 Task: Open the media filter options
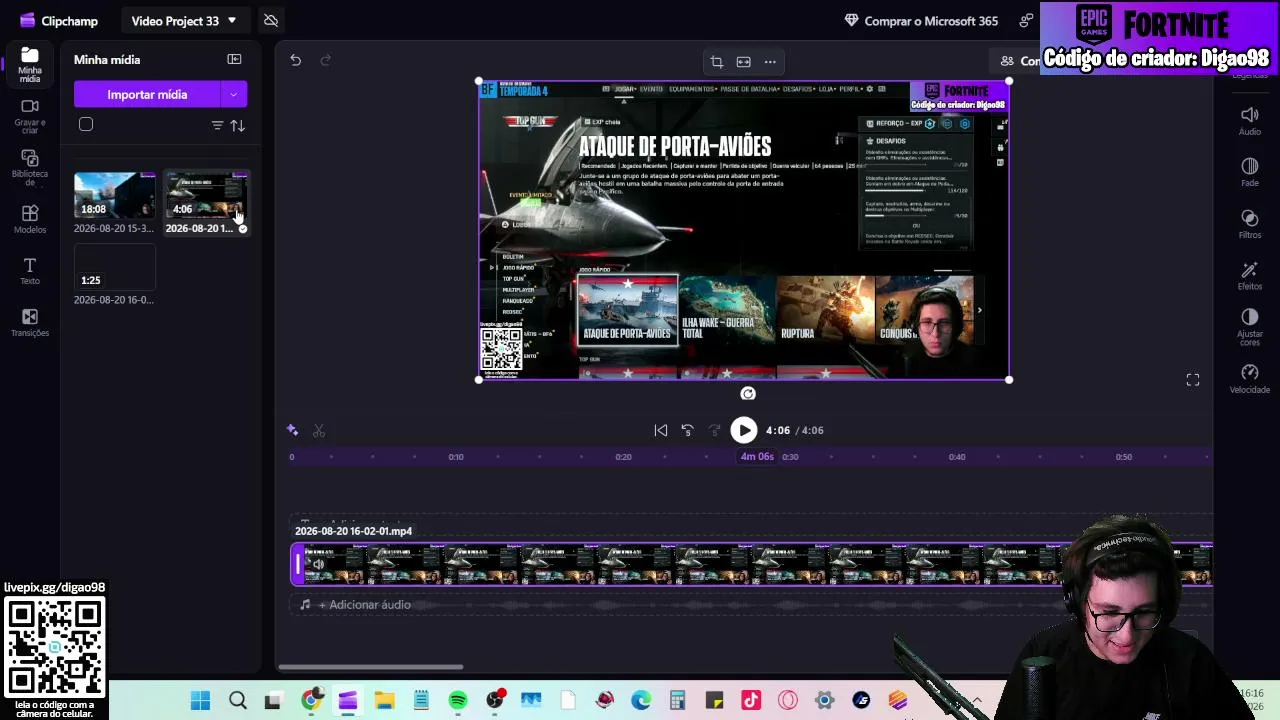point(217,126)
